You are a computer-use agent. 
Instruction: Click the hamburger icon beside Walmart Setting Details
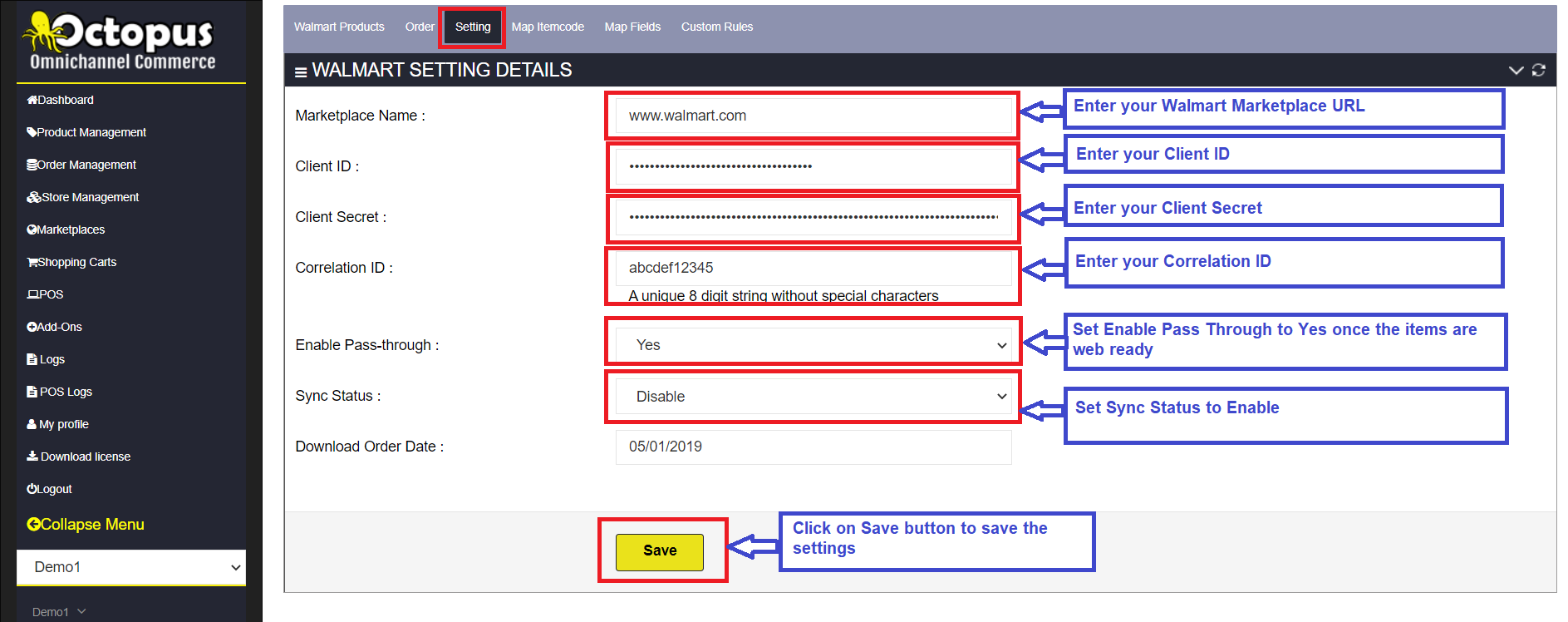click(301, 72)
